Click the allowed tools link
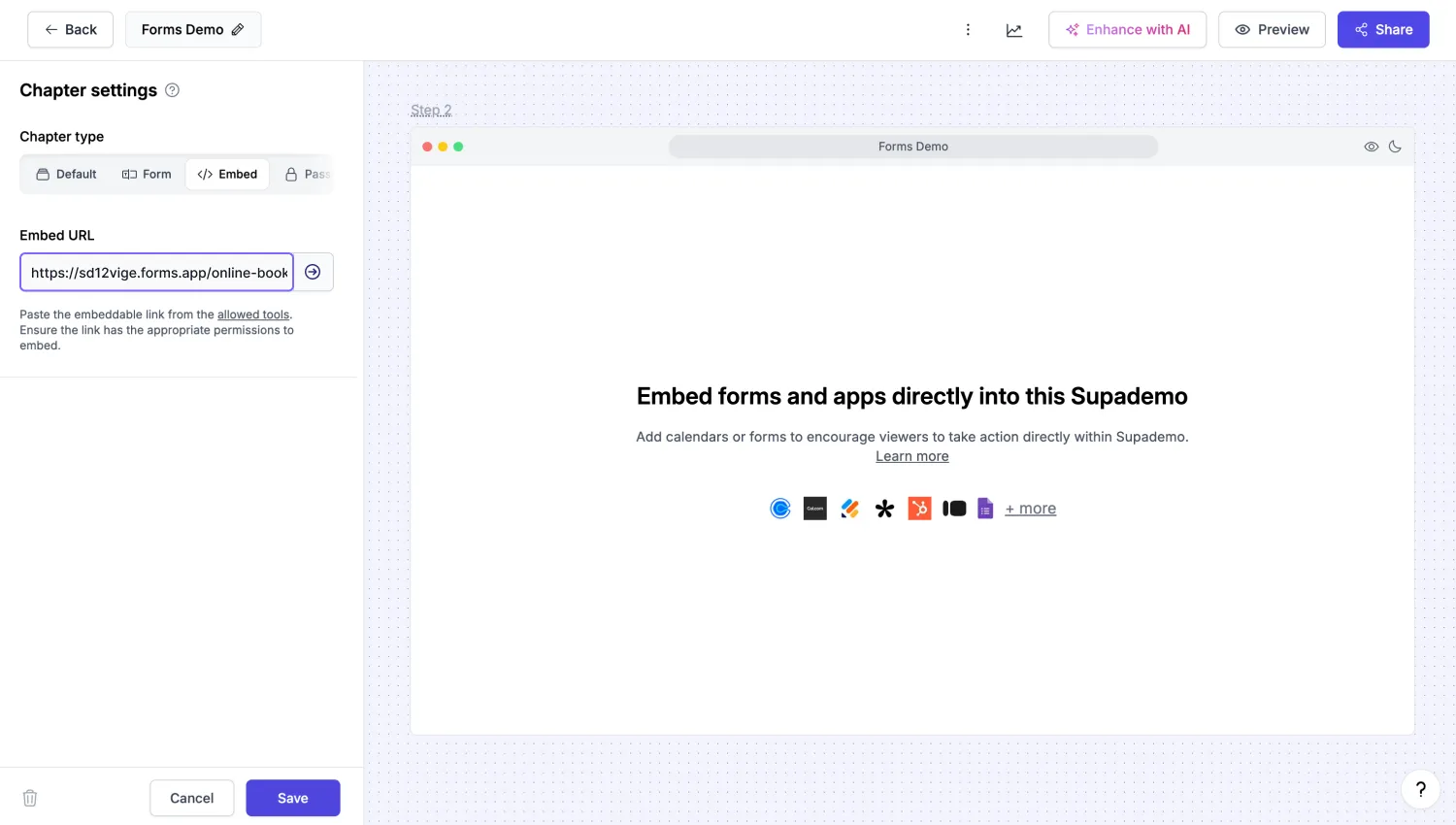The height and width of the screenshot is (825, 1456). [252, 313]
